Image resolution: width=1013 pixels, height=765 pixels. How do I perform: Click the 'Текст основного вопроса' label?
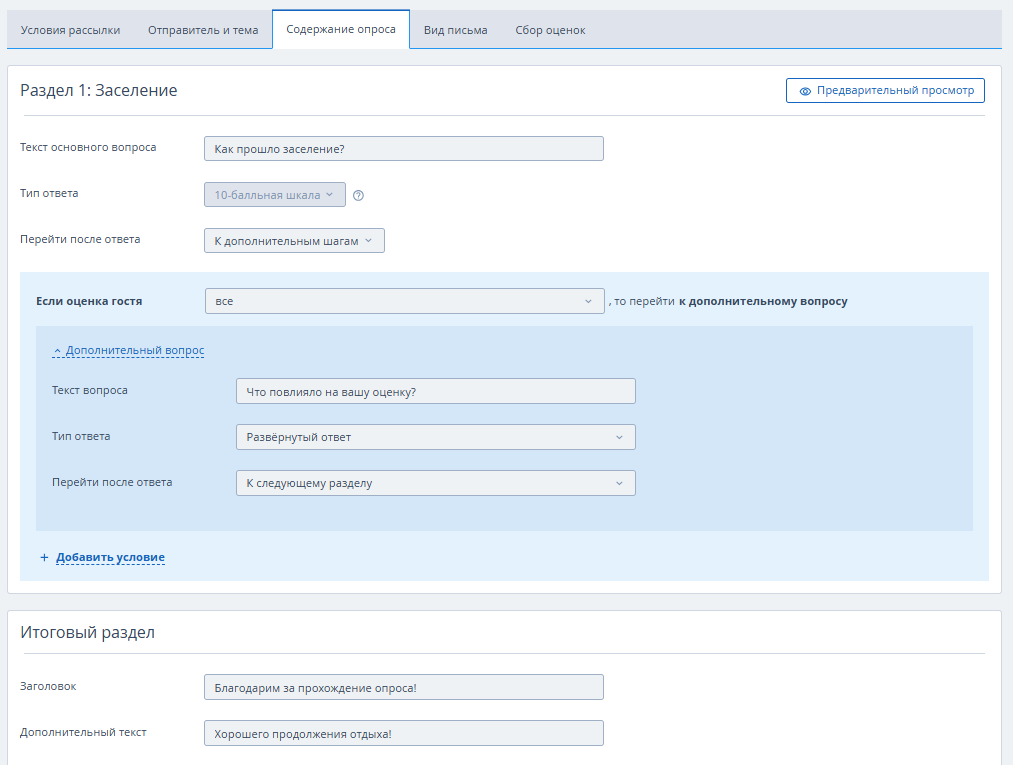(x=88, y=147)
